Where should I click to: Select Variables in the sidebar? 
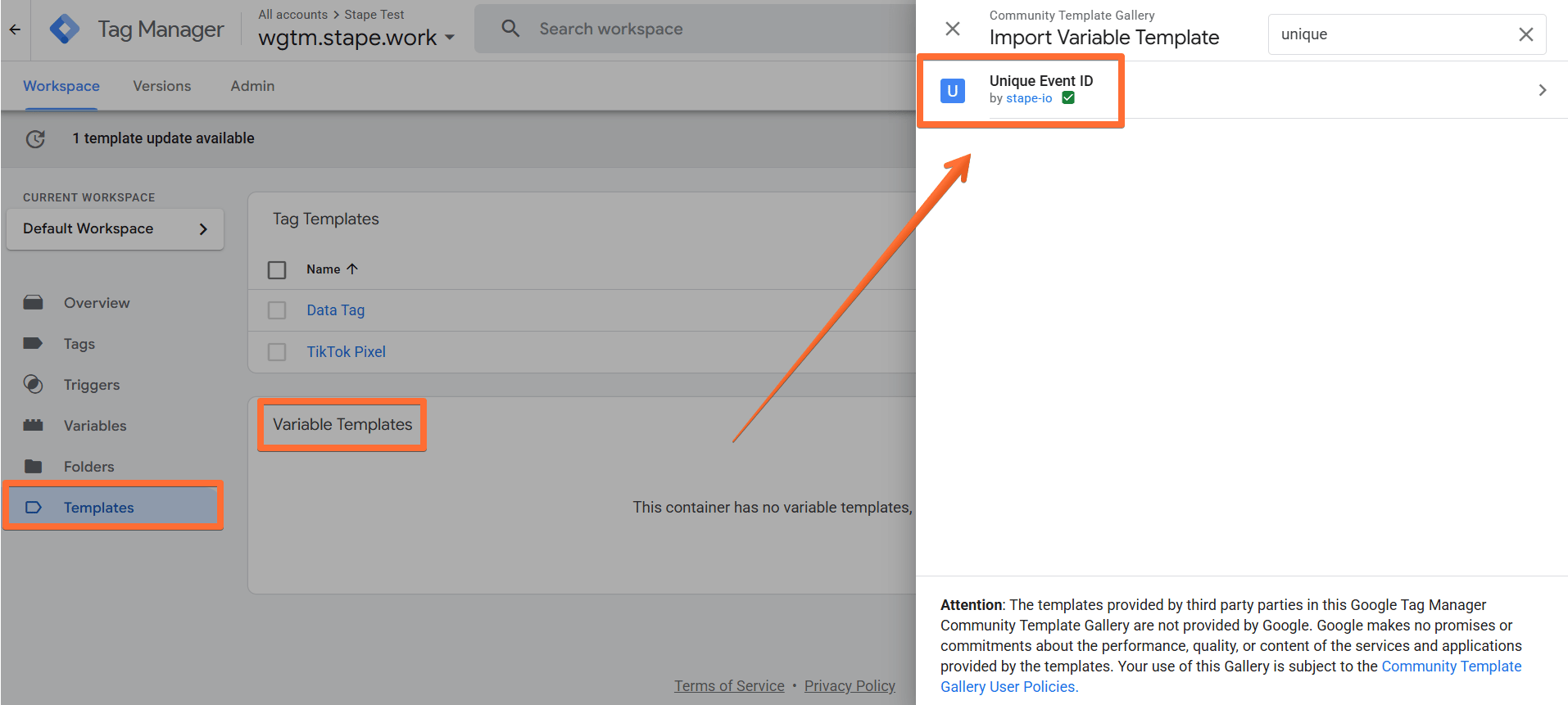(95, 426)
